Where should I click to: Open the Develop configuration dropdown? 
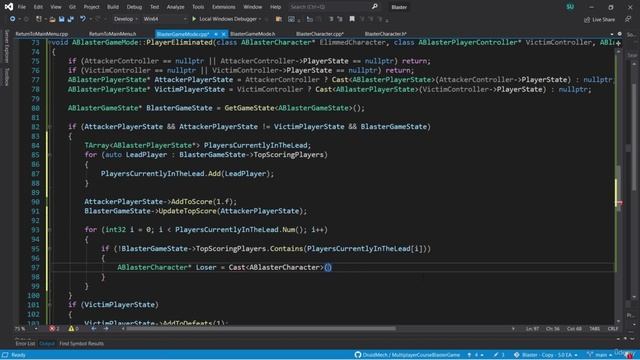pos(125,19)
